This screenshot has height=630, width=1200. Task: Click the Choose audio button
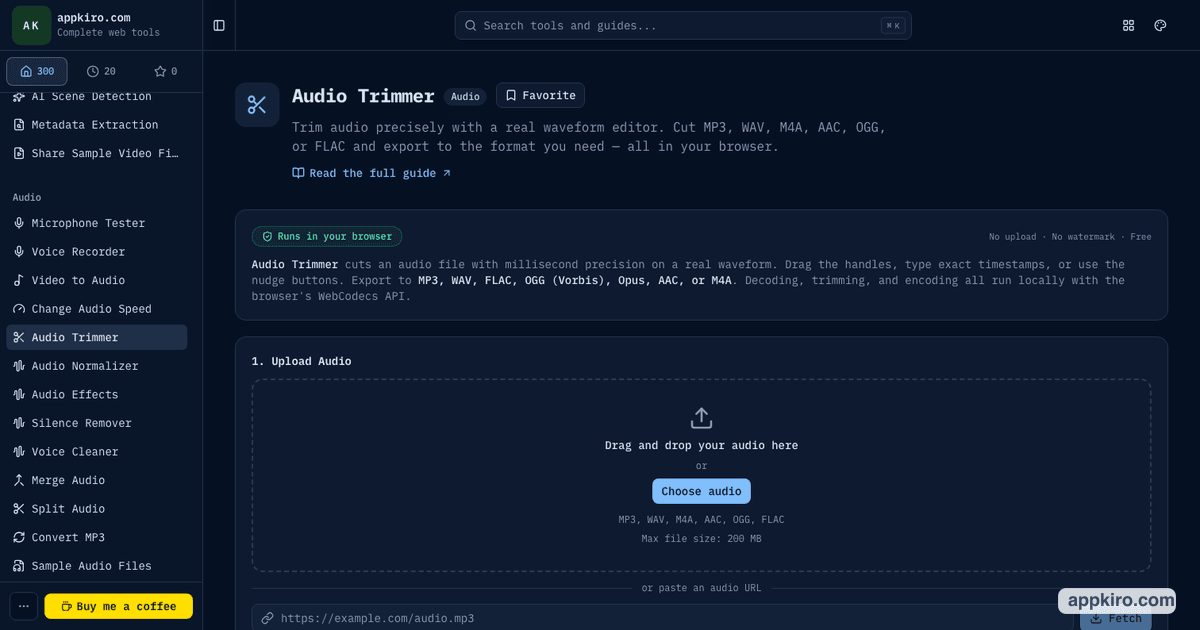coord(701,491)
